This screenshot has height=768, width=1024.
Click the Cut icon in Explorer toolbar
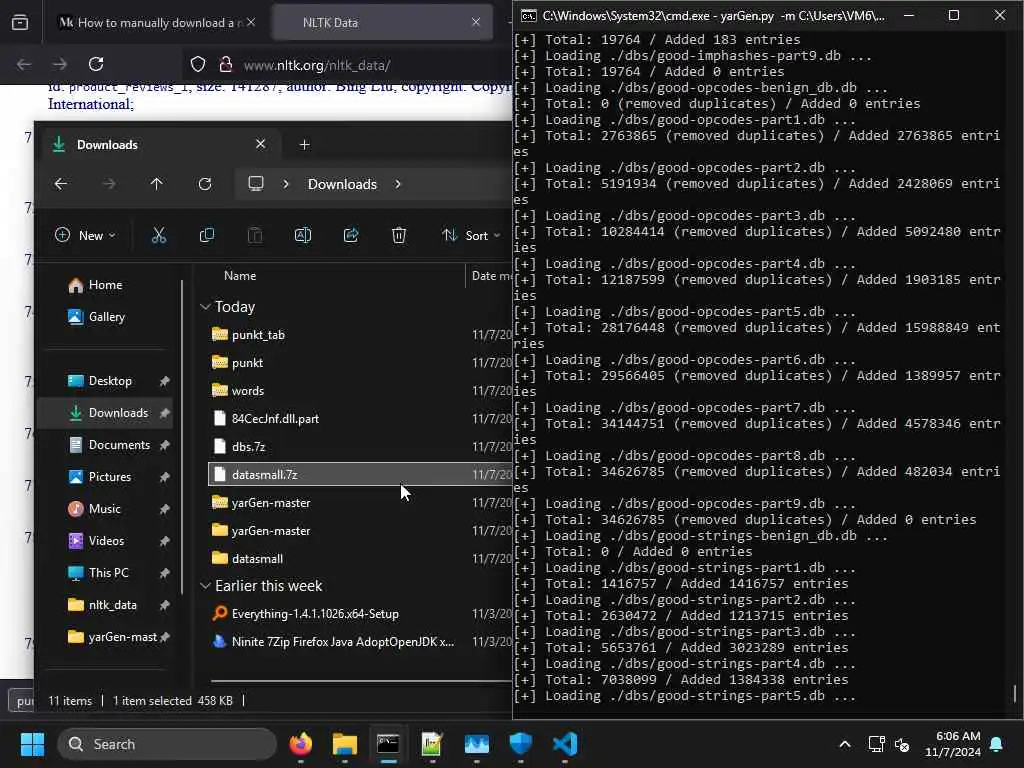159,235
